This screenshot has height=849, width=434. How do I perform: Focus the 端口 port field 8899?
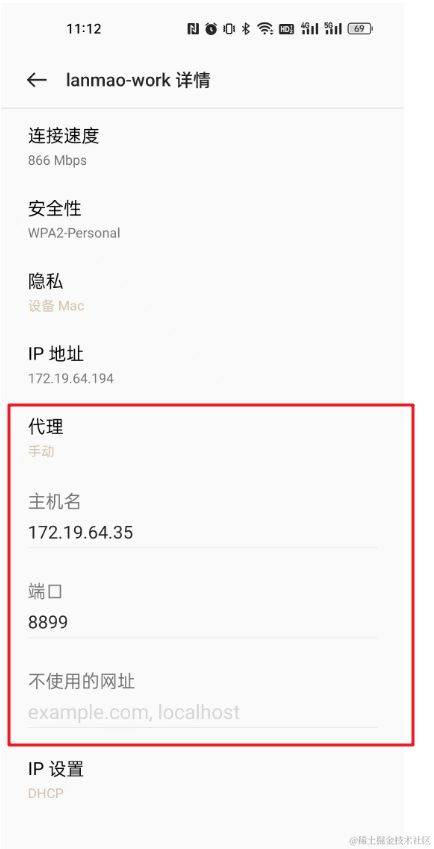pos(202,623)
